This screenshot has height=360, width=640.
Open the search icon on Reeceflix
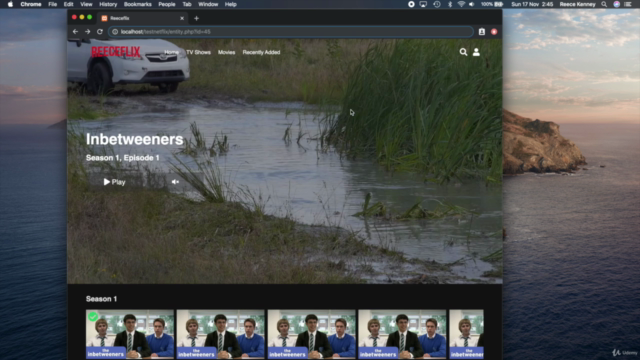[x=463, y=52]
